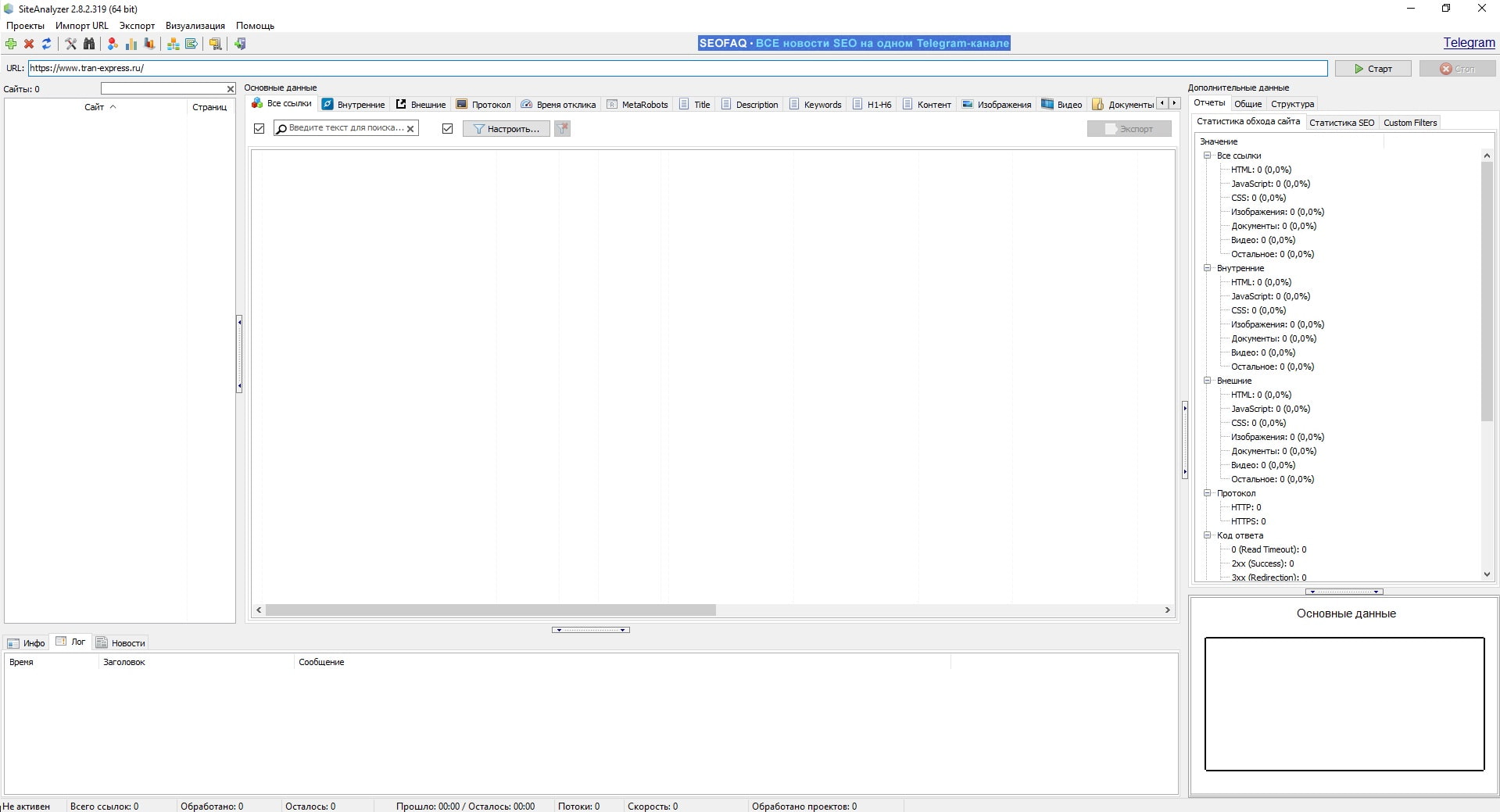
Task: Open the Визуализация menu
Action: click(x=195, y=26)
